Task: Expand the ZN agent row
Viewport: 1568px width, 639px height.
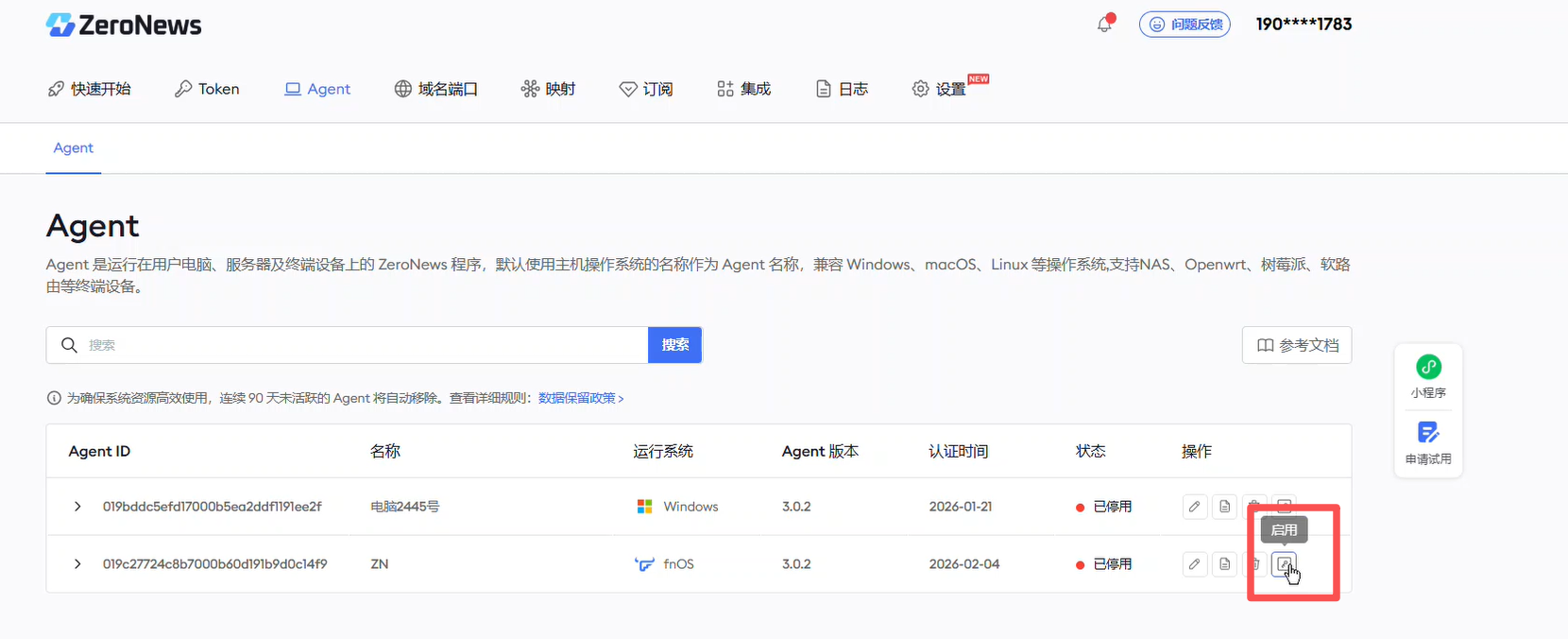Action: pyautogui.click(x=77, y=564)
